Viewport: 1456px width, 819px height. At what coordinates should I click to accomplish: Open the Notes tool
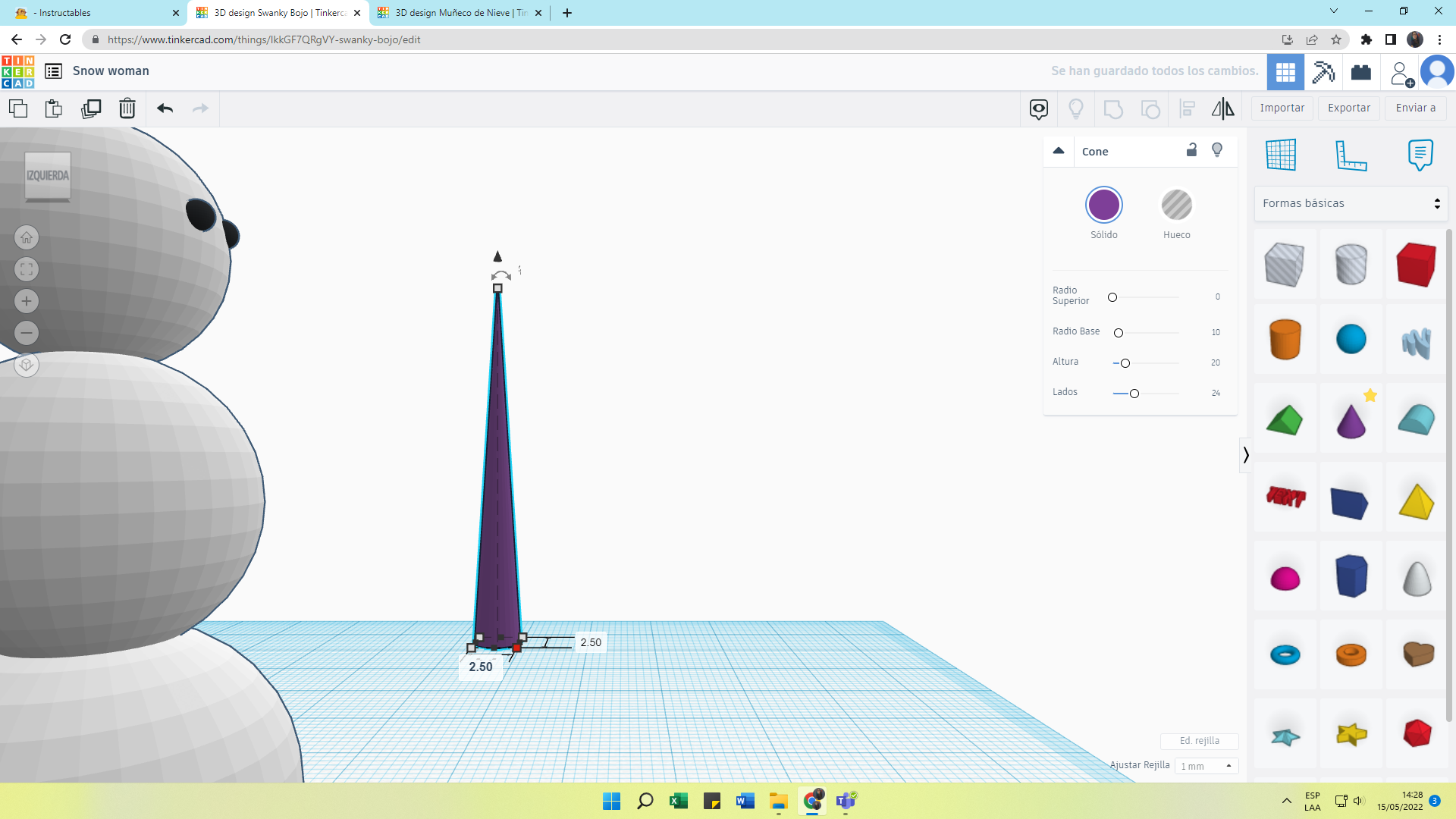pos(1420,155)
